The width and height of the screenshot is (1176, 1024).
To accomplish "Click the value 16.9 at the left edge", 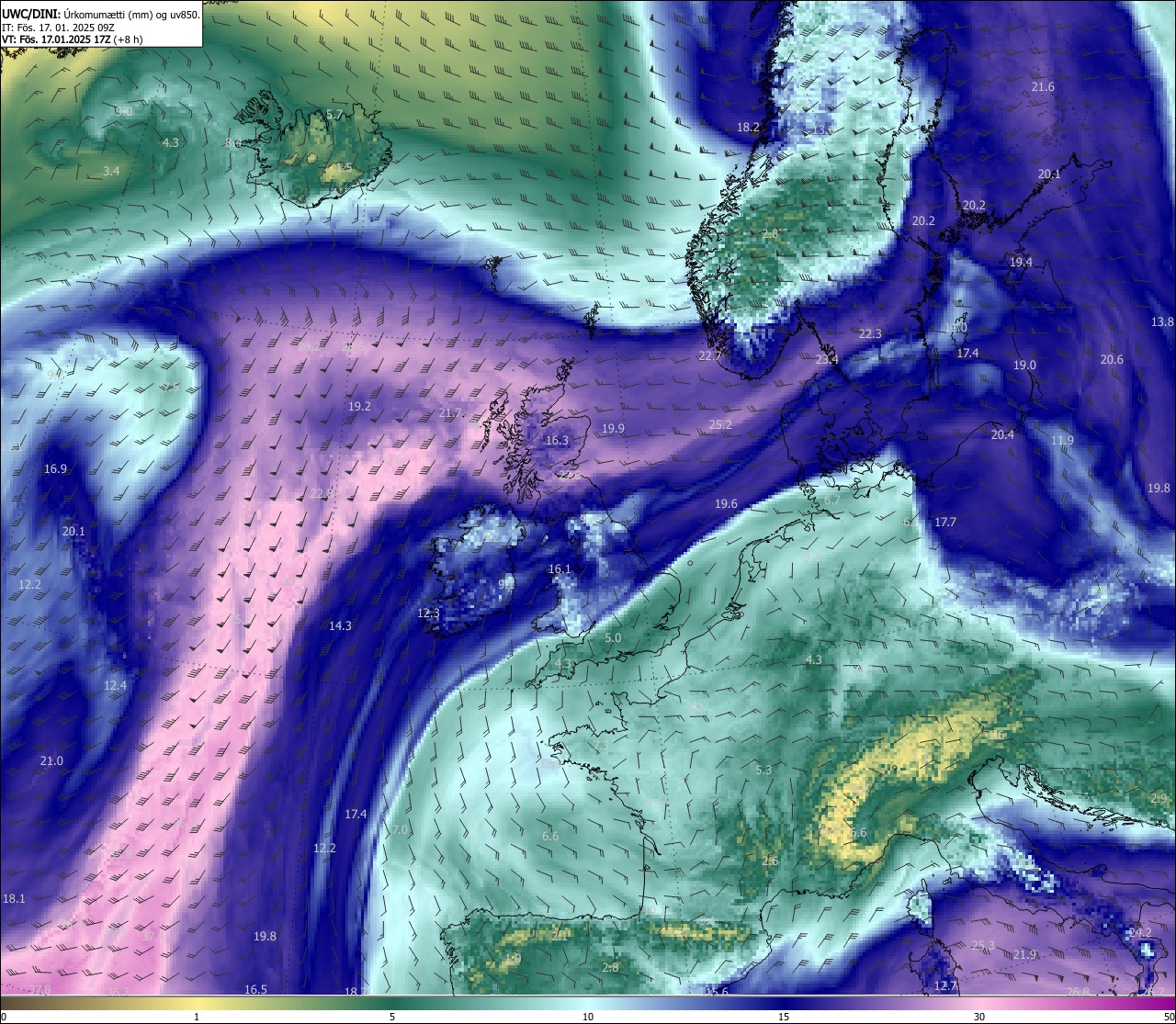I will coord(55,469).
